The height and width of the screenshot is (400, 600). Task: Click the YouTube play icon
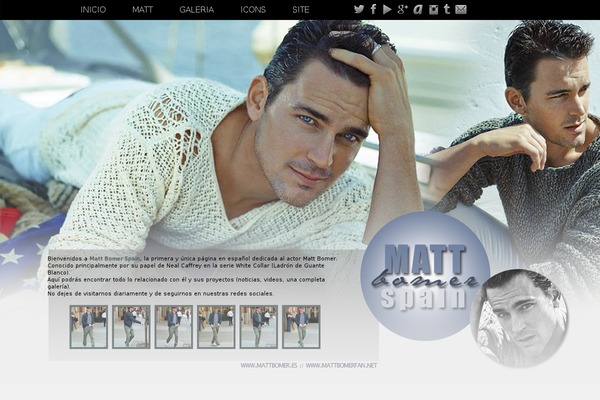[387, 10]
